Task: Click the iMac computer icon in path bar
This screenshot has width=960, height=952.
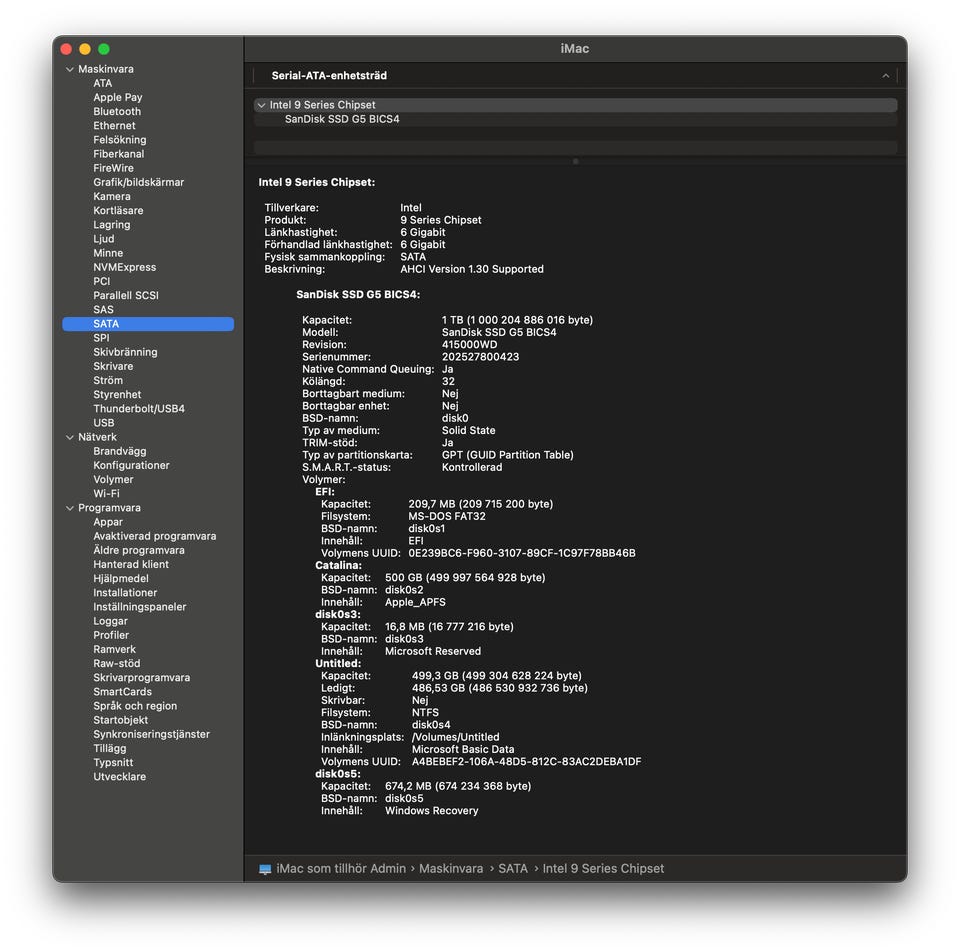Action: pyautogui.click(x=265, y=869)
